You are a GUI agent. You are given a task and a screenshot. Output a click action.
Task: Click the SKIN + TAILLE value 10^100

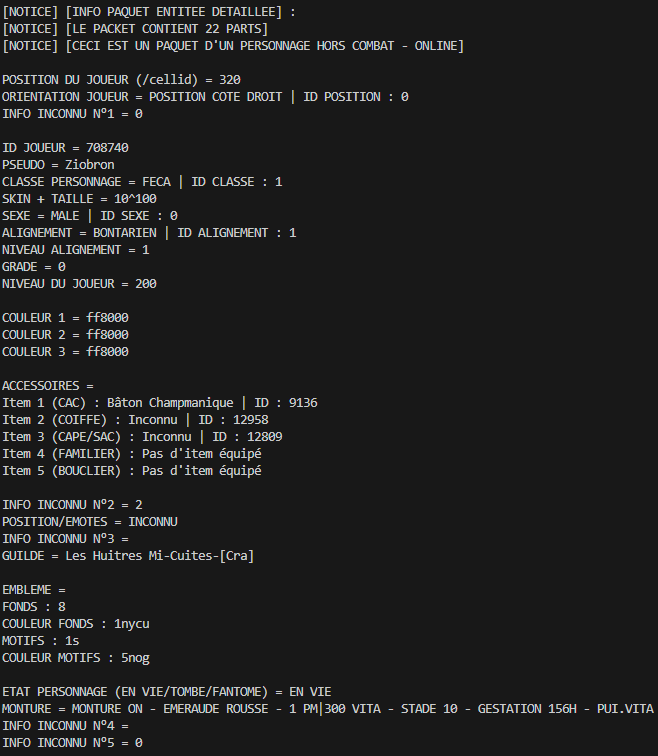(x=135, y=199)
